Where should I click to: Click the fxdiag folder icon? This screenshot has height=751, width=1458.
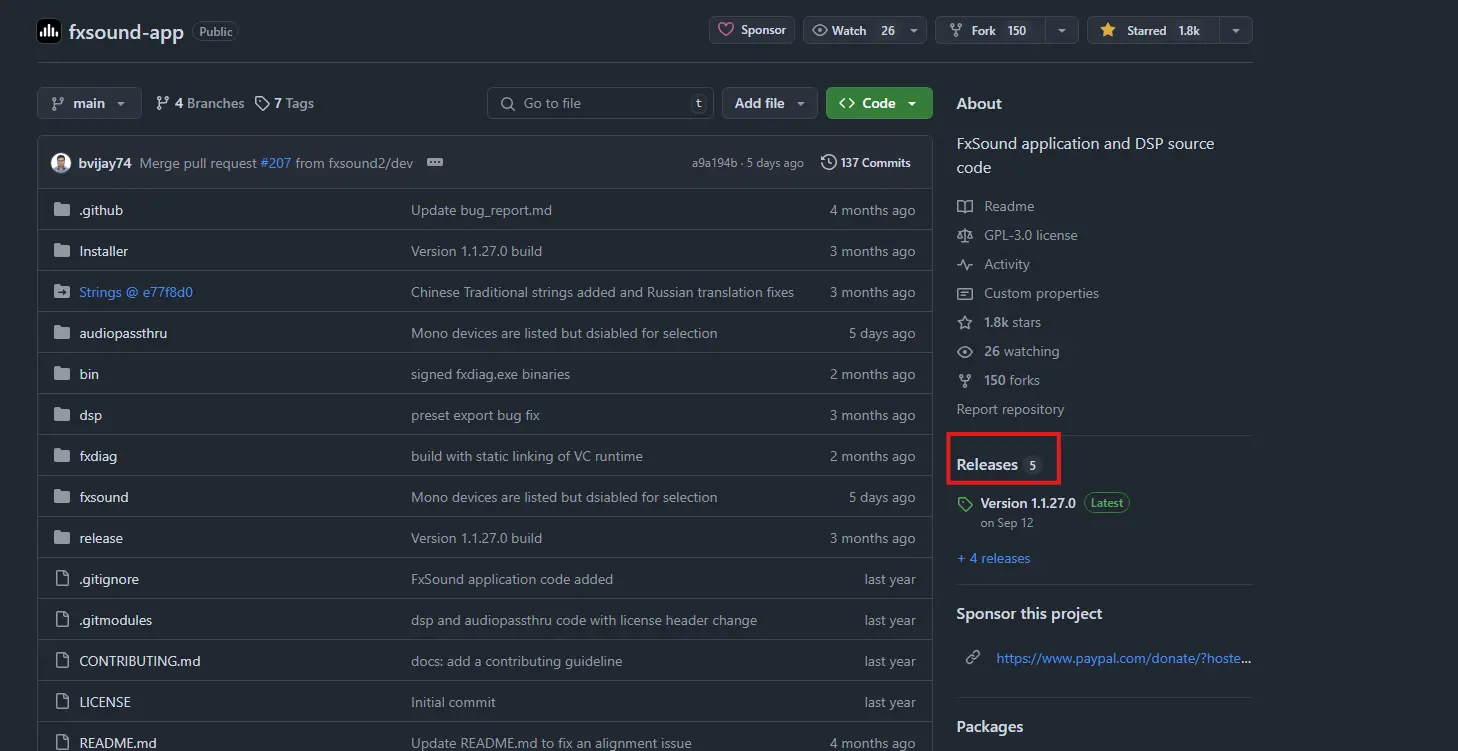coord(61,456)
